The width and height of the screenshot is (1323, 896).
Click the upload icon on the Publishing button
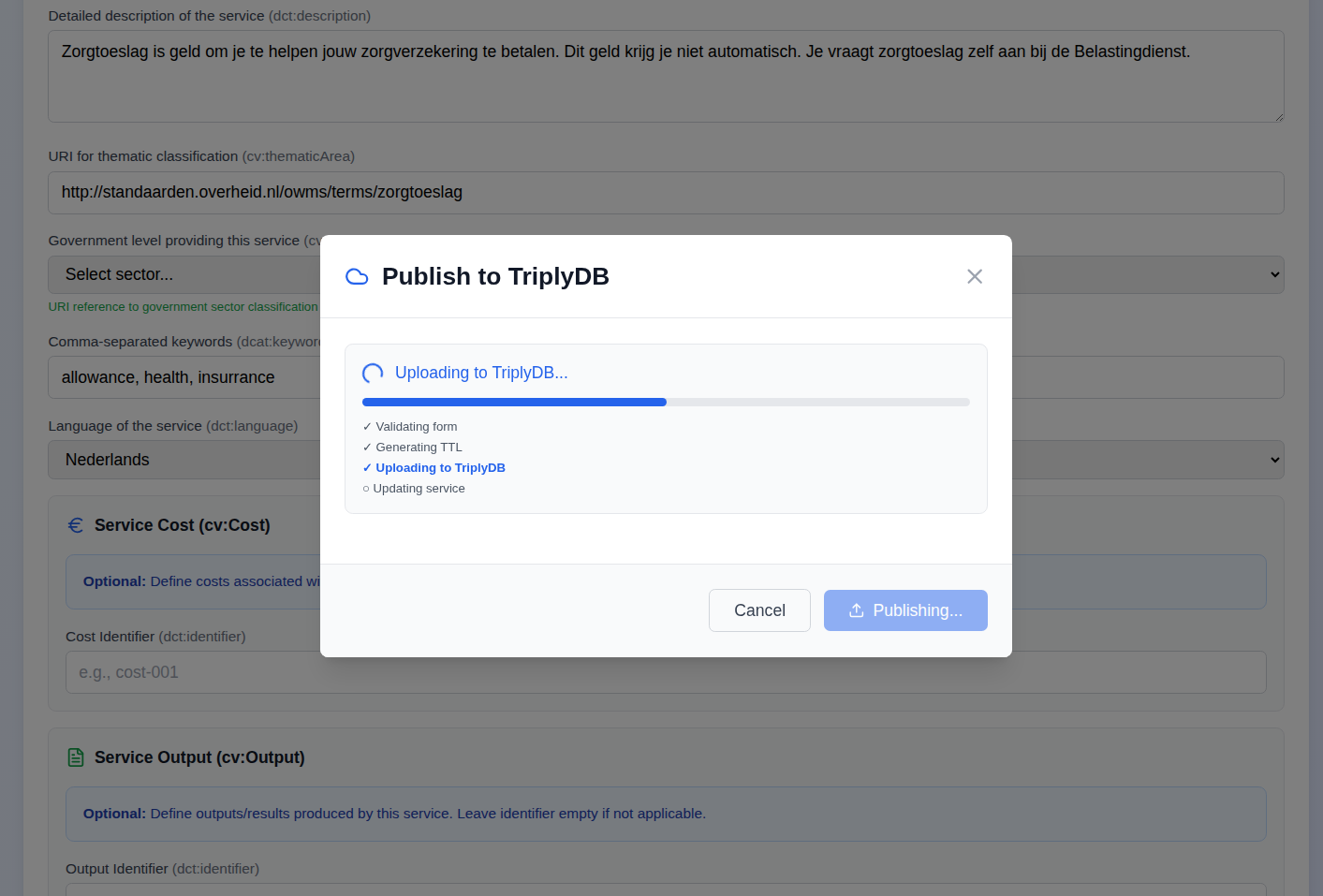pyautogui.click(x=856, y=610)
